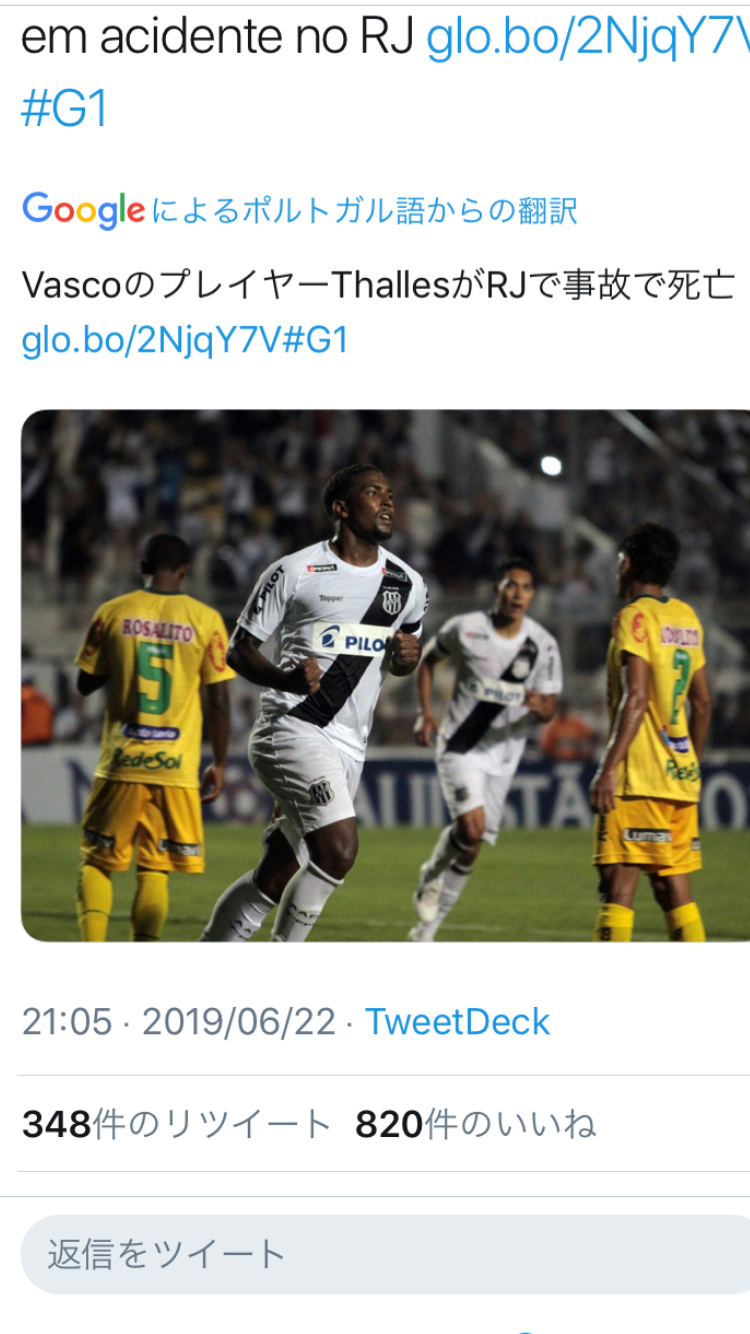This screenshot has height=1334, width=750.
Task: Open the glo.bo link after 'no RJ'
Action: (x=588, y=39)
